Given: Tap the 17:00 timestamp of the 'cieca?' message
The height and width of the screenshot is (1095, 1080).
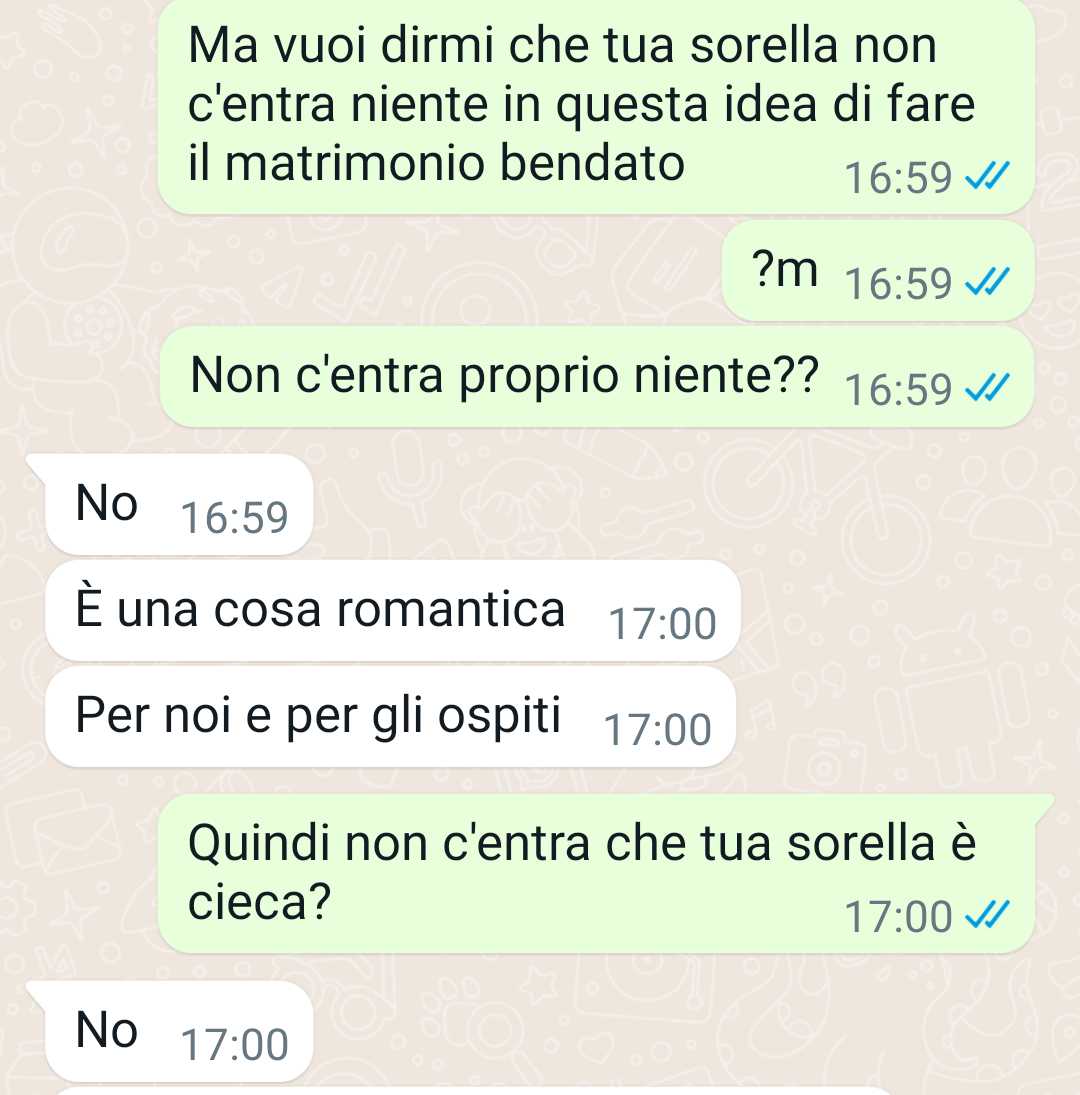Looking at the screenshot, I should pos(898,916).
